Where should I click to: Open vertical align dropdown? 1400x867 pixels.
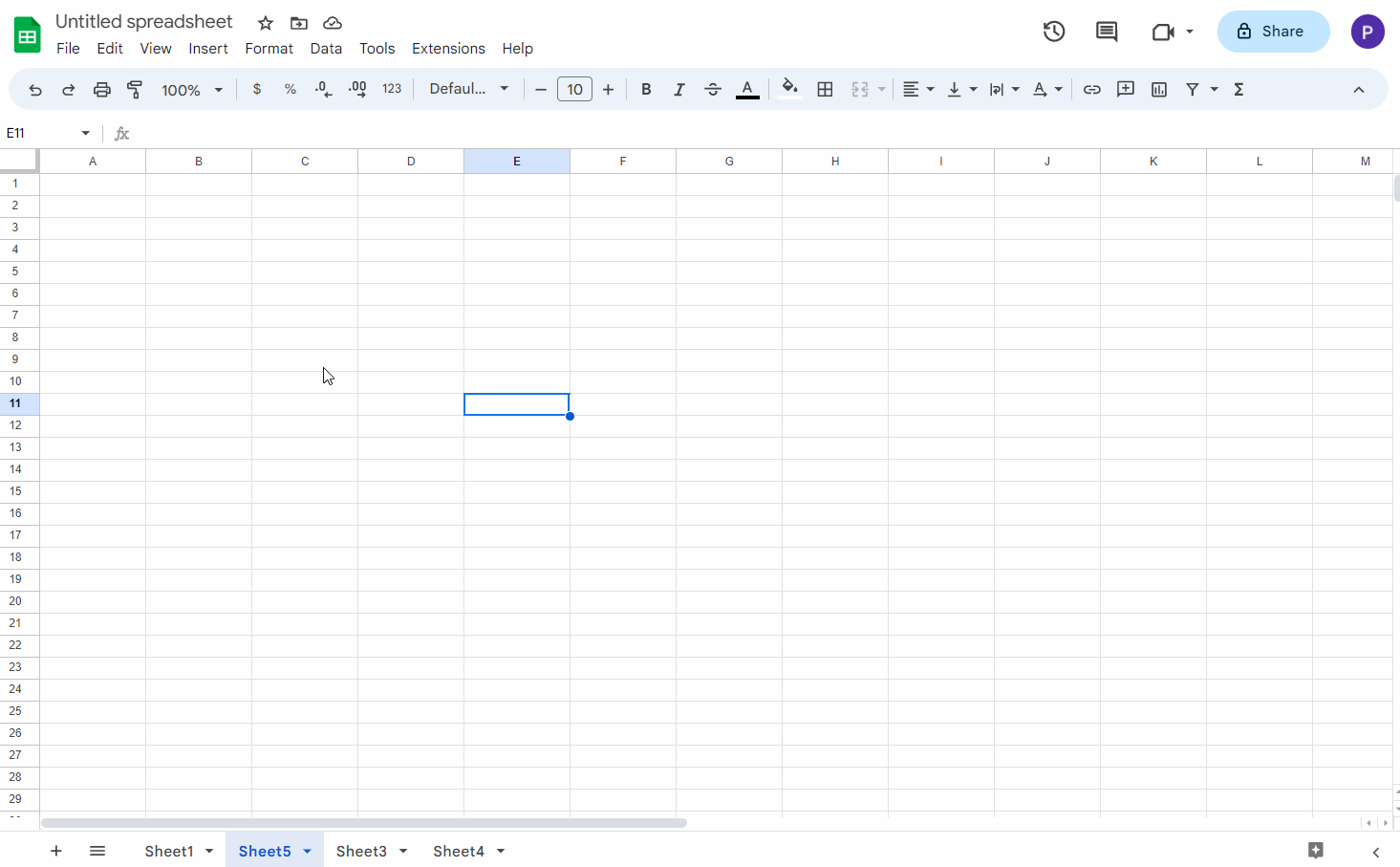point(961,89)
